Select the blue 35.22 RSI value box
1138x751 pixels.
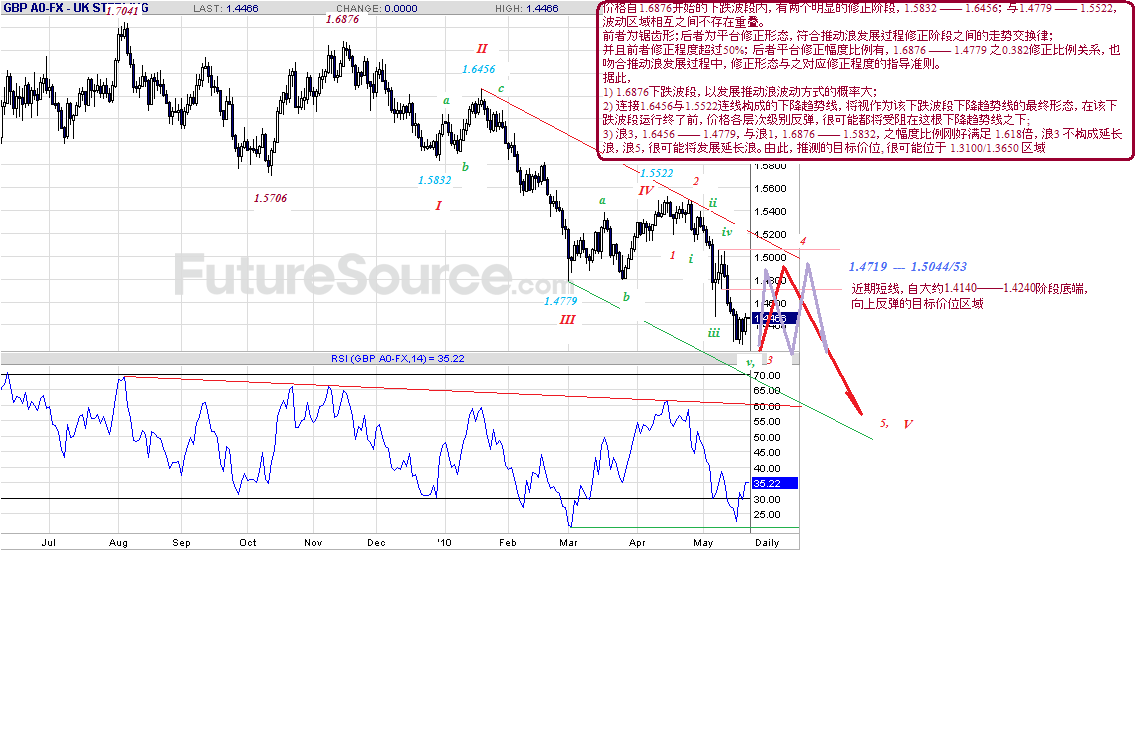tap(774, 483)
